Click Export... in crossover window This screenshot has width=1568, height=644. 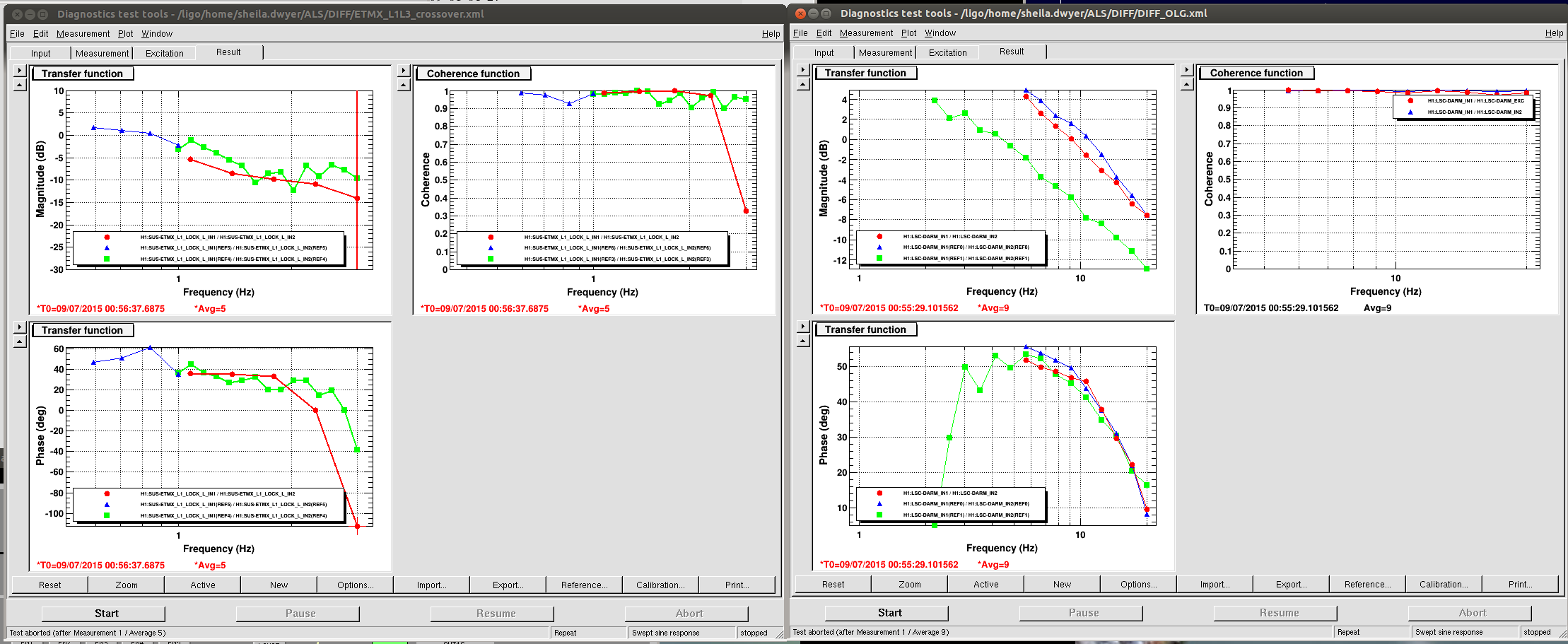coord(508,585)
